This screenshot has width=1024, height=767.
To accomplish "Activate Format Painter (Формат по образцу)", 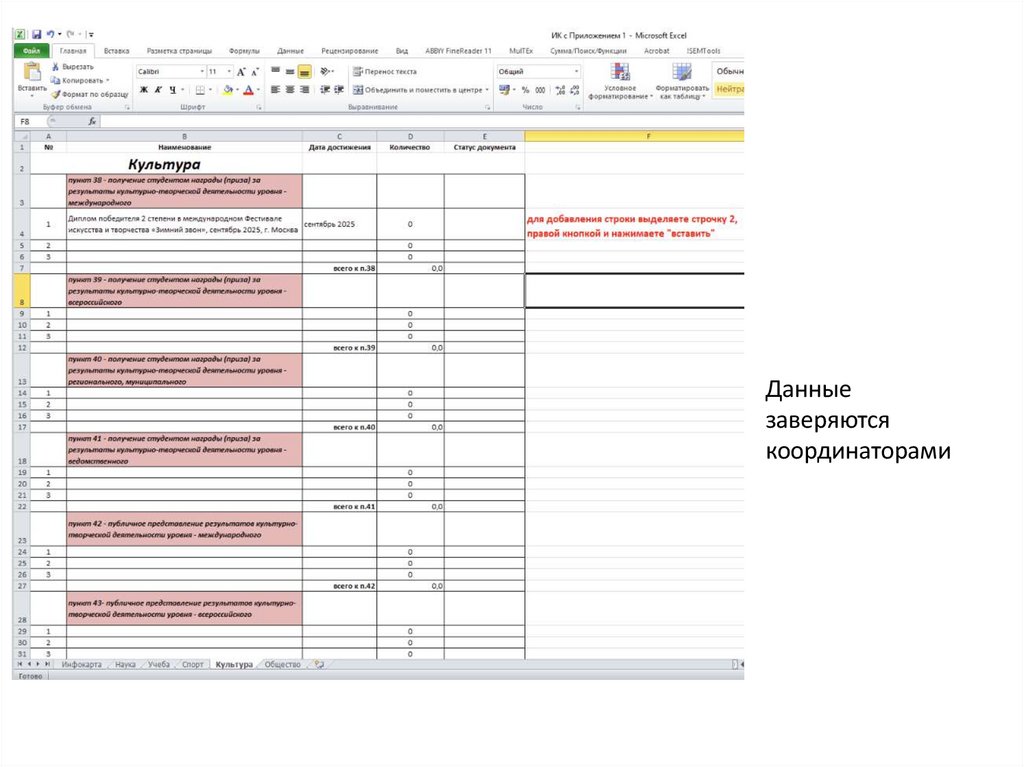I will pos(89,94).
